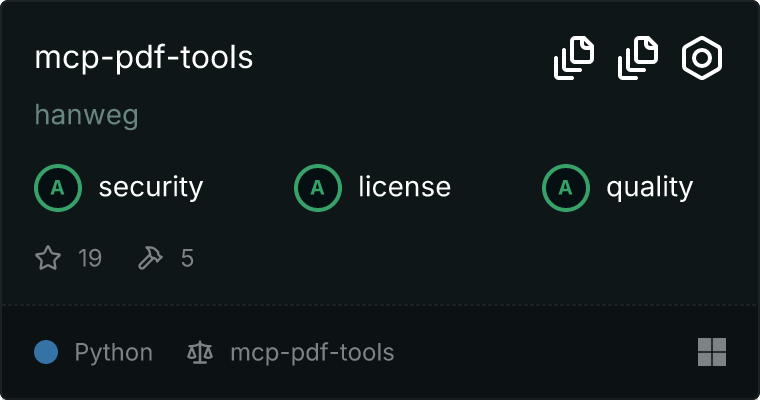The image size is (760, 400).
Task: Click the quality grade A badge
Action: pyautogui.click(x=566, y=188)
